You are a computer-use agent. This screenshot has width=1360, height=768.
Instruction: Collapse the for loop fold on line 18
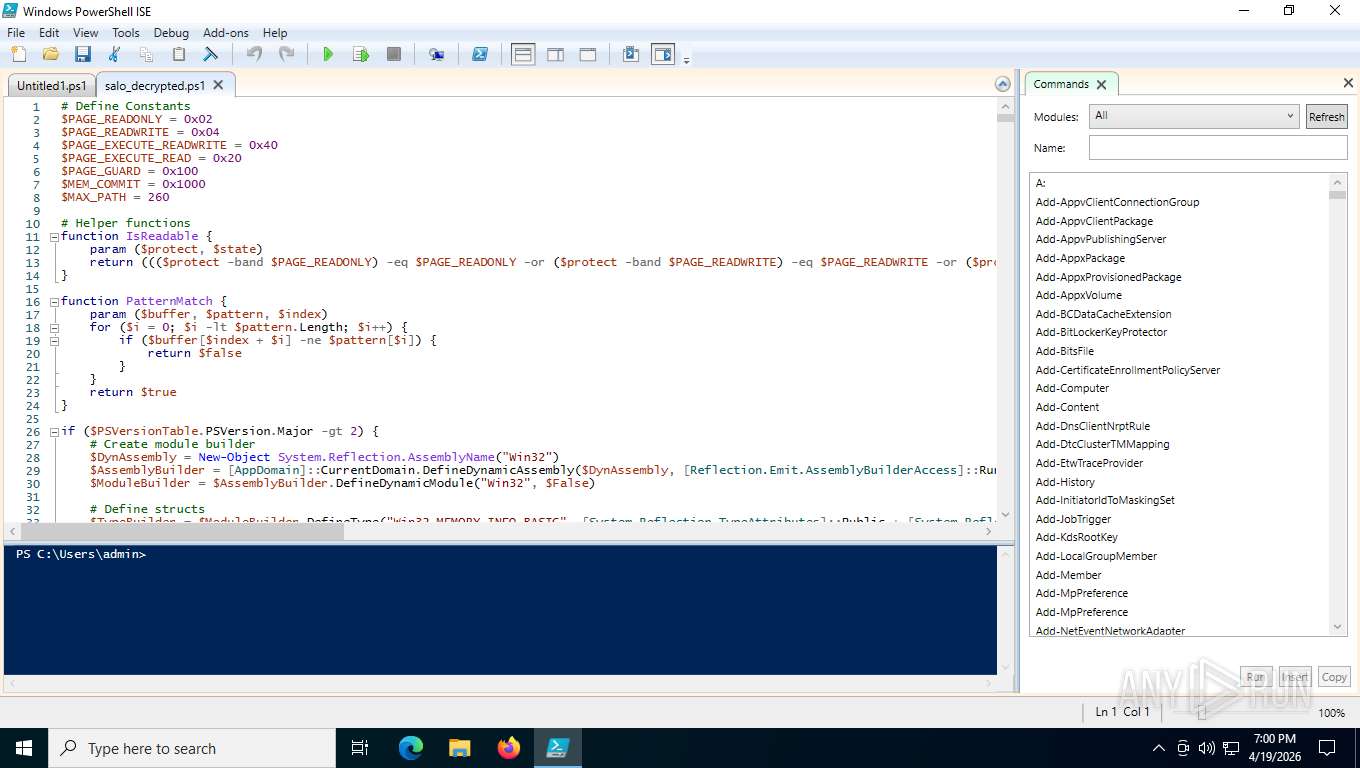[54, 327]
